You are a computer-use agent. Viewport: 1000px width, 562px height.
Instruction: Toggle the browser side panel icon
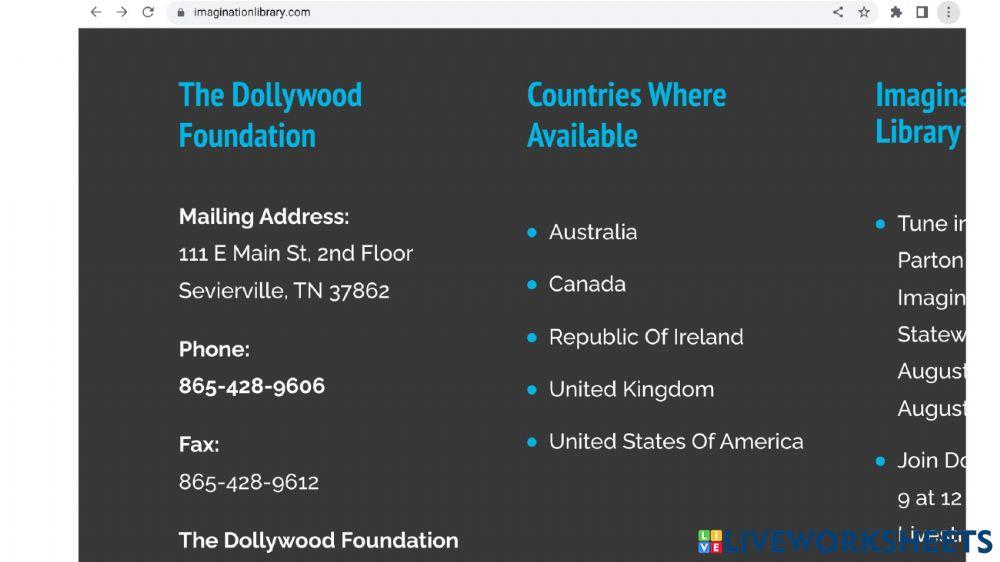click(x=922, y=12)
